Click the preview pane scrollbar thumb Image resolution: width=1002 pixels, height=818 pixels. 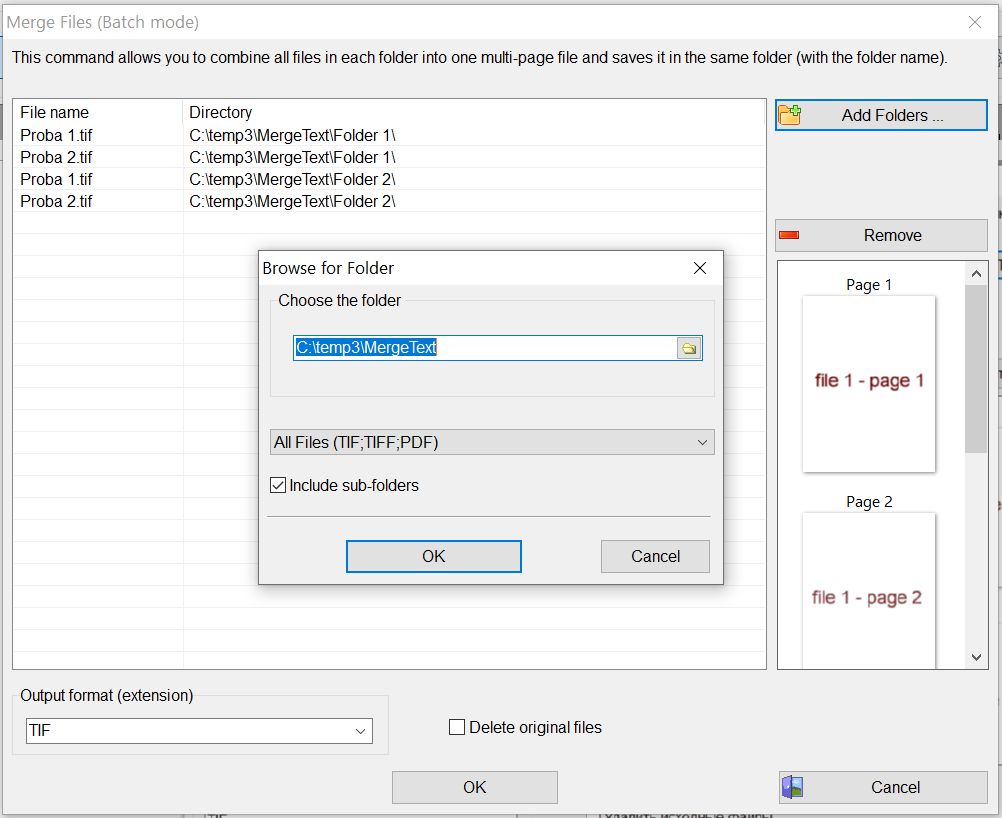pos(976,369)
